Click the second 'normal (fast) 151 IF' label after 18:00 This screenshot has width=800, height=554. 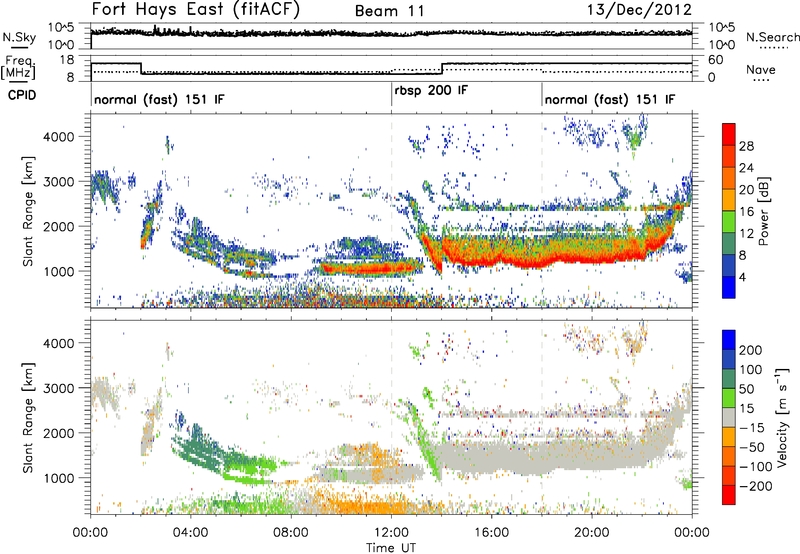coord(610,99)
